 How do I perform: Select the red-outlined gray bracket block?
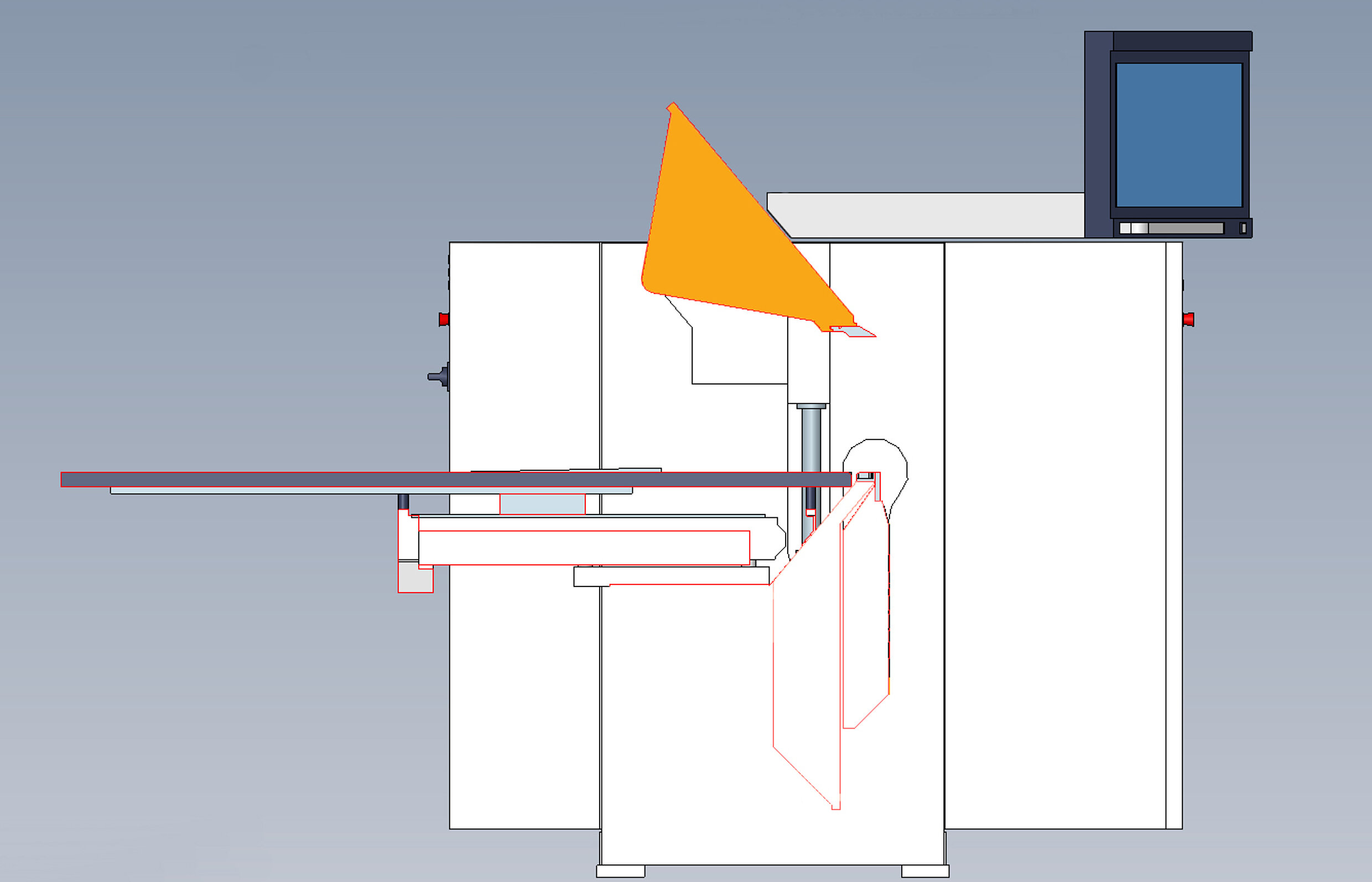click(x=415, y=578)
